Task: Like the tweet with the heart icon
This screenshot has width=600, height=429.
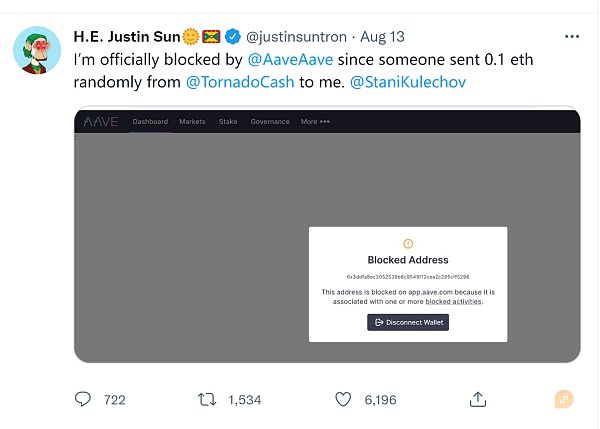Action: click(343, 399)
